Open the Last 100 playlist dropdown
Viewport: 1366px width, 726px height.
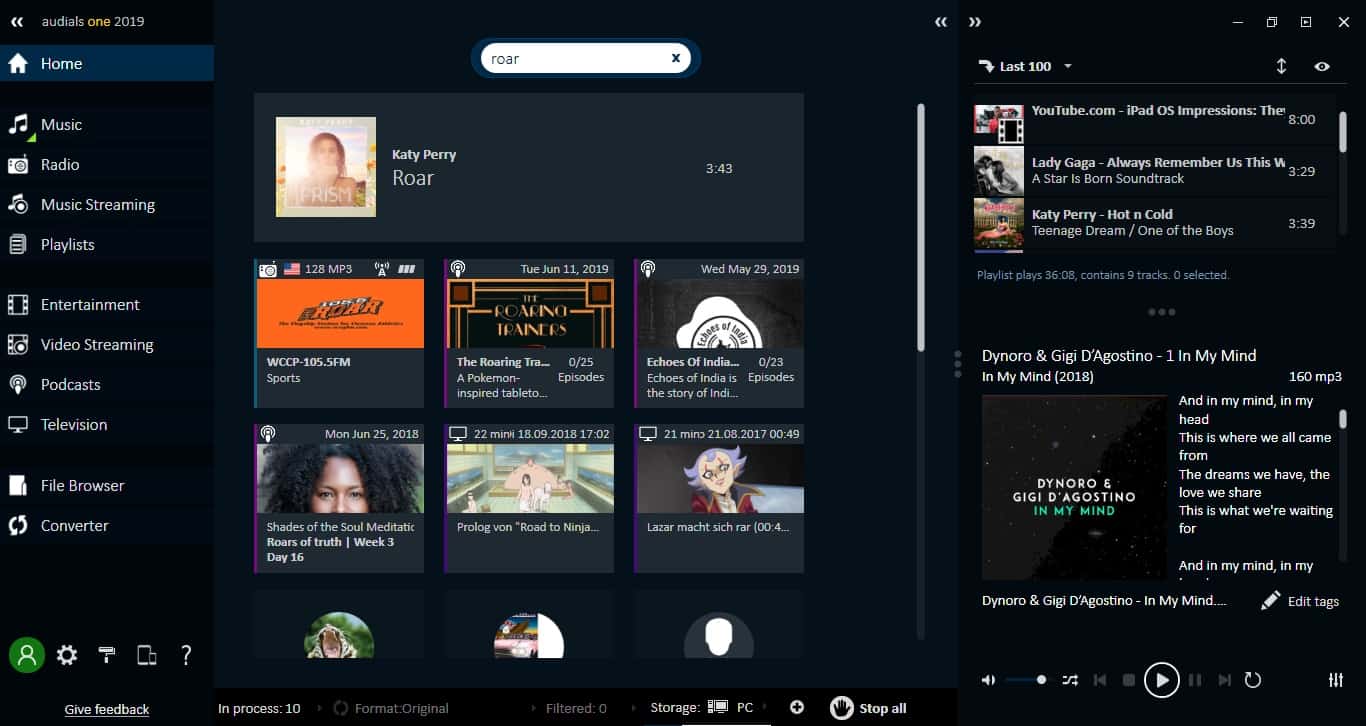point(1024,66)
